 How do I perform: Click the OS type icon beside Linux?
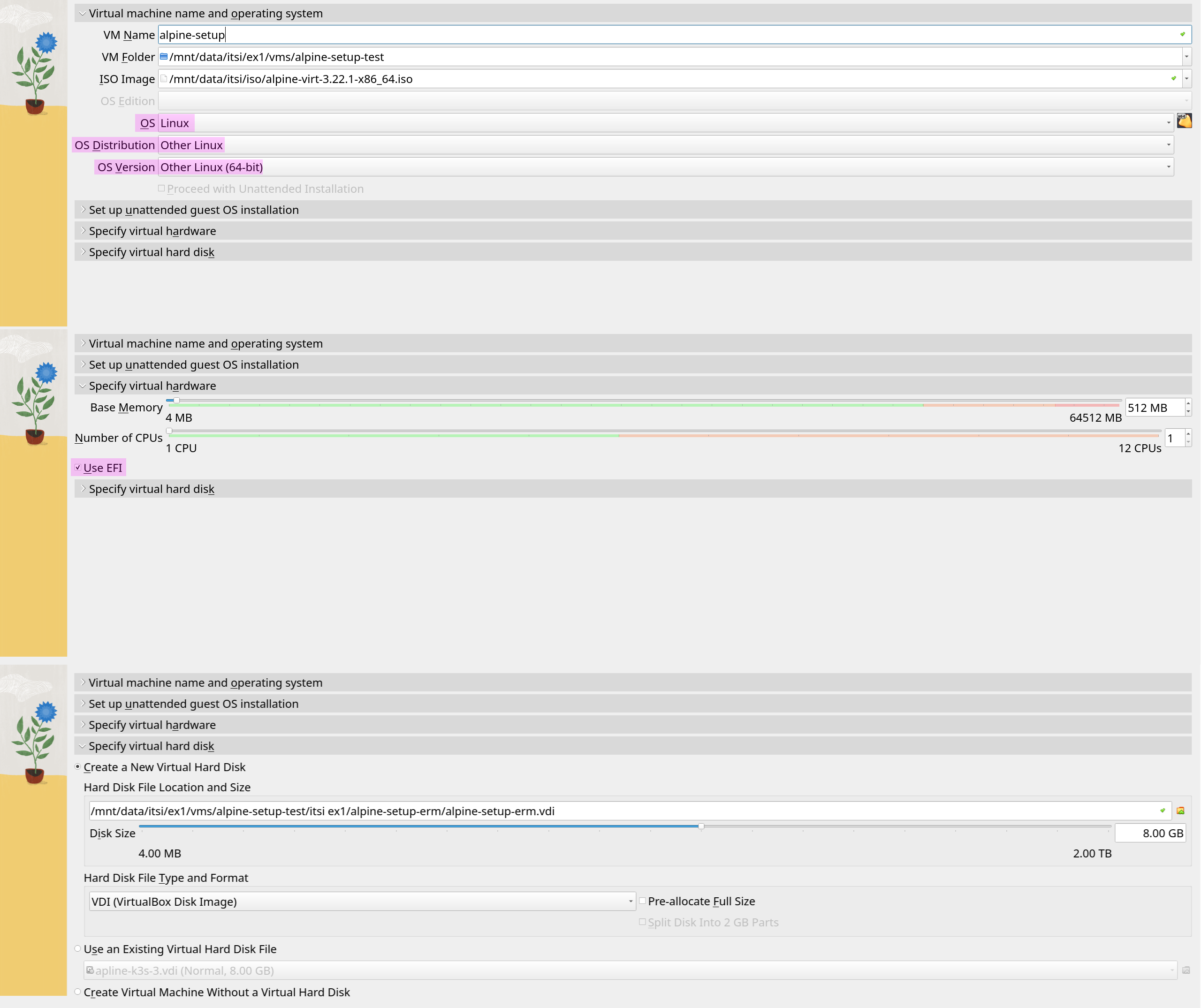pyautogui.click(x=1184, y=121)
